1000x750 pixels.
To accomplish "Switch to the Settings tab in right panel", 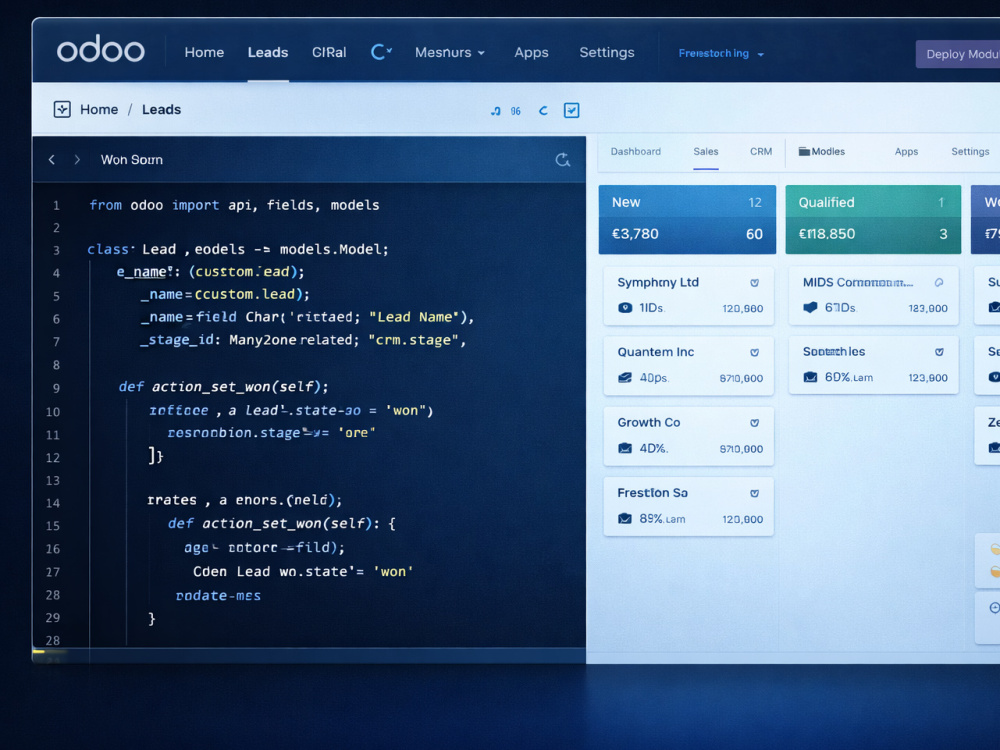I will [x=970, y=152].
